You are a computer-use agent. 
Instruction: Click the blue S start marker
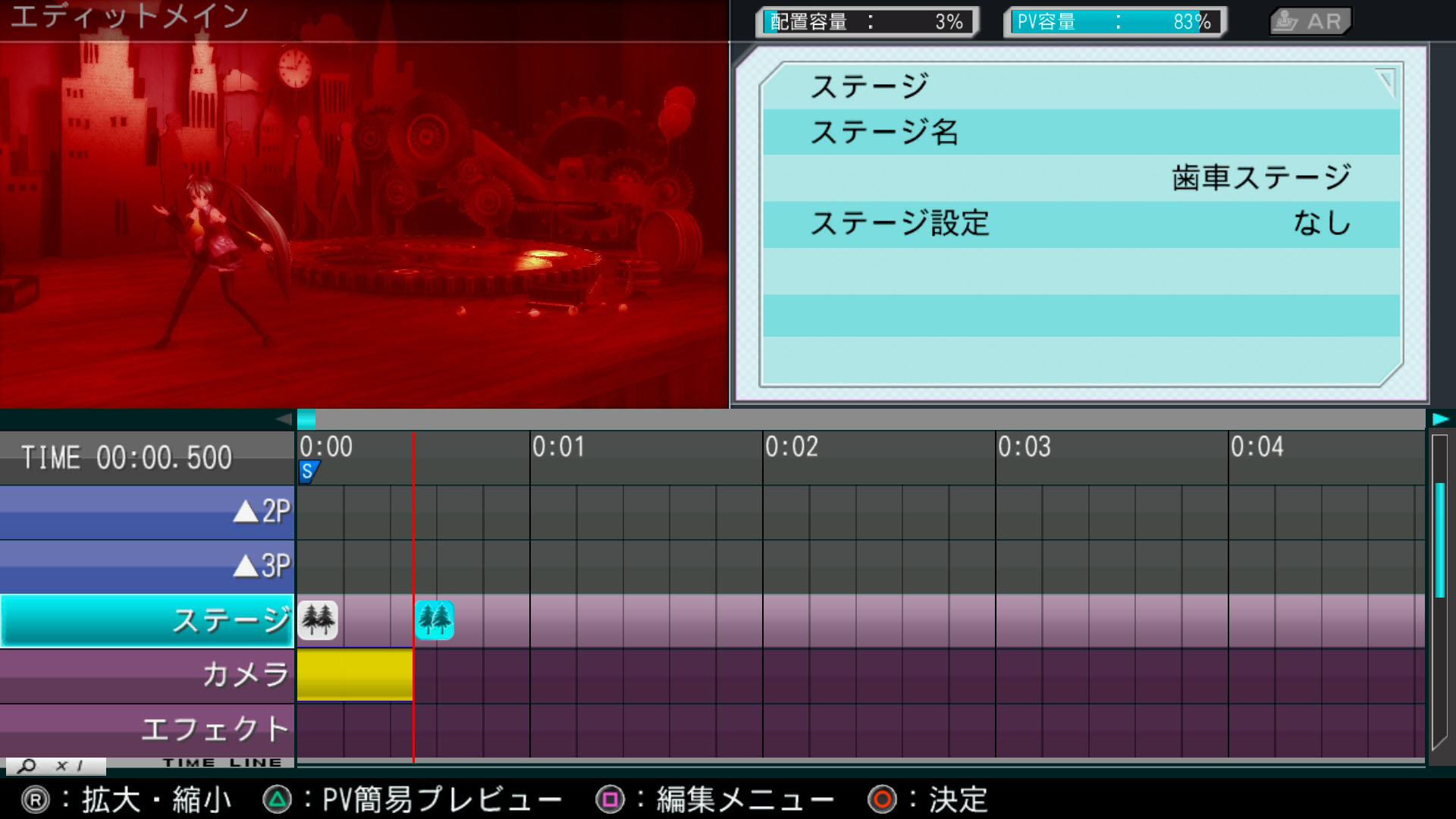308,472
